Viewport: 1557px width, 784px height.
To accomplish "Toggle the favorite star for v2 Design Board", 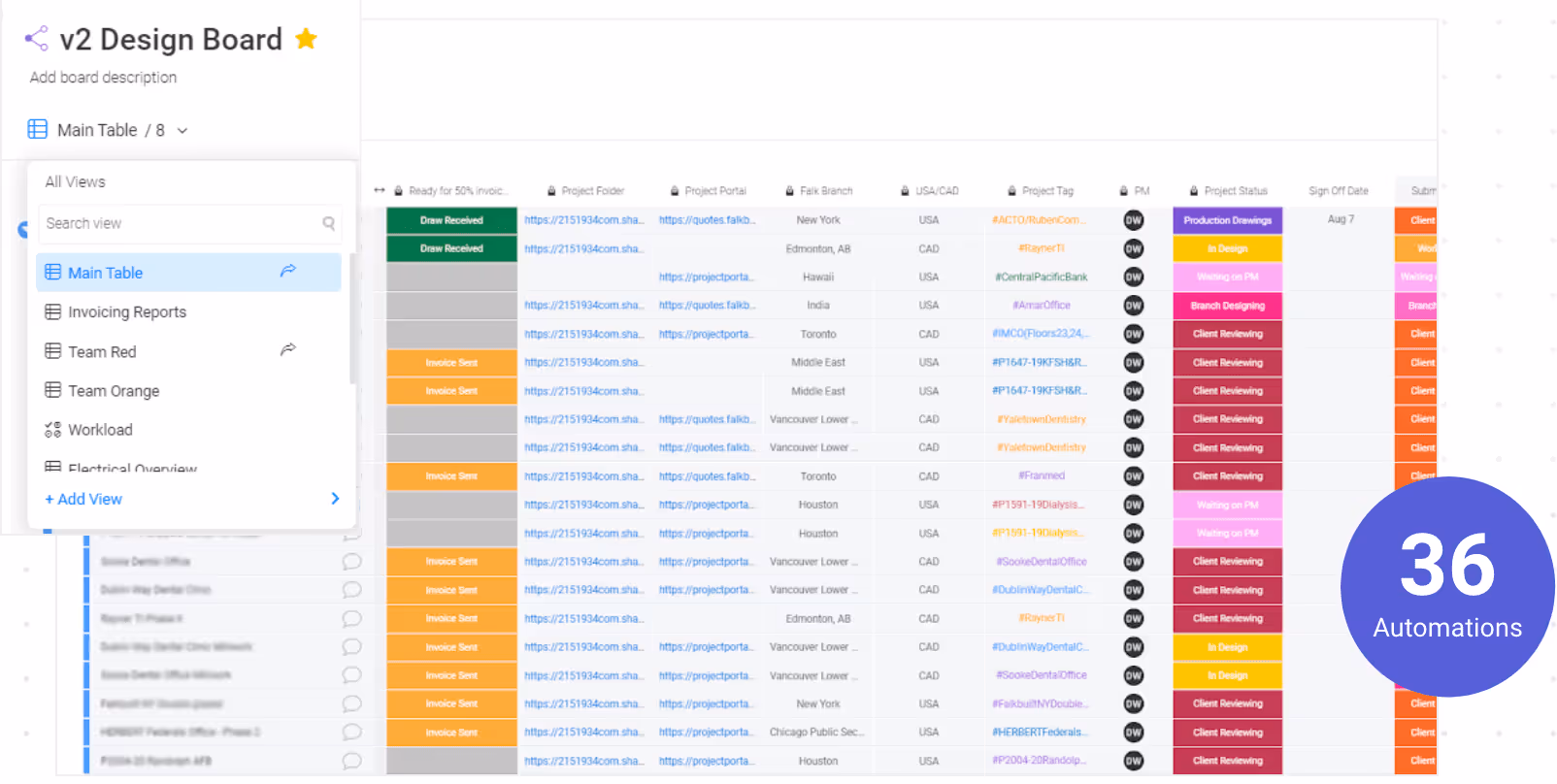I will [x=306, y=39].
